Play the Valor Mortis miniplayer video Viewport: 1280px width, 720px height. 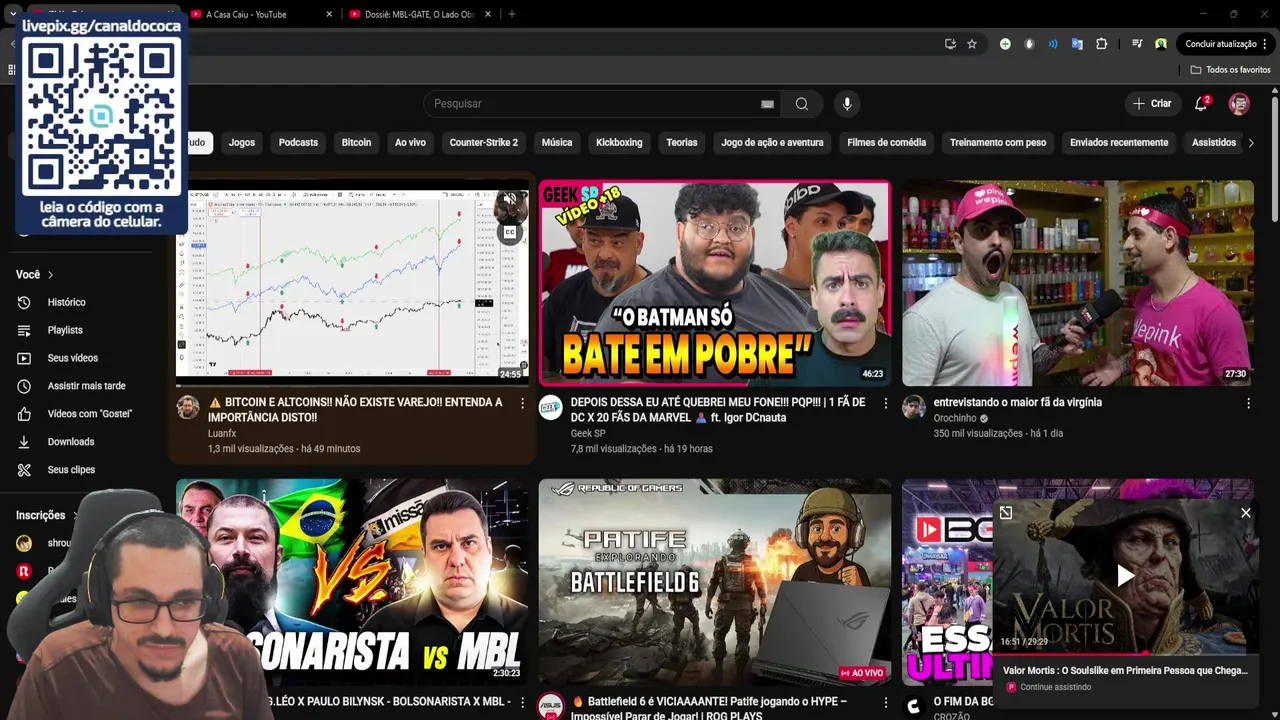(1125, 575)
